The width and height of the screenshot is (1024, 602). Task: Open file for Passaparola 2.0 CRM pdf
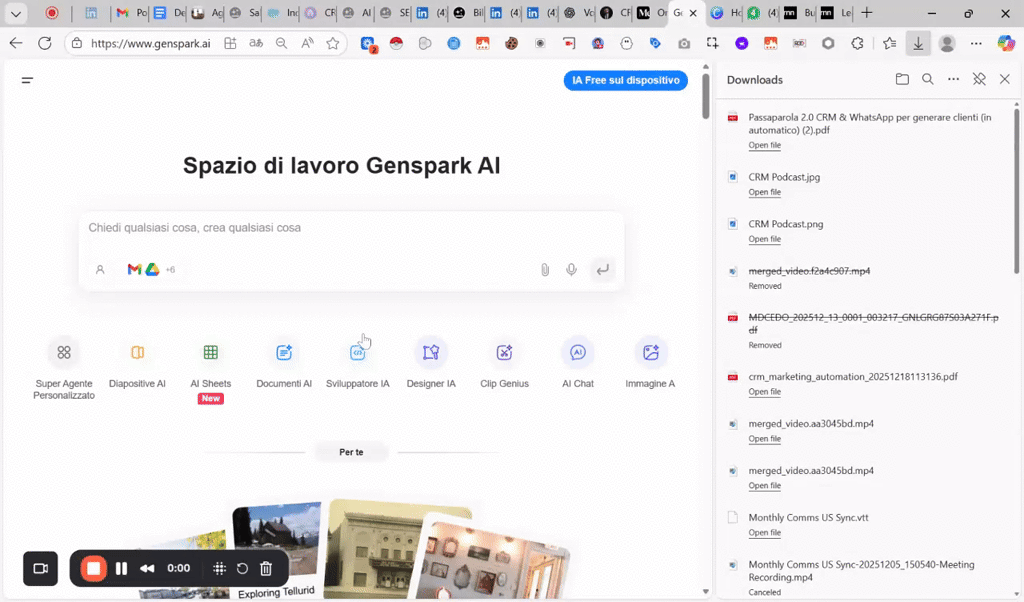(x=765, y=145)
